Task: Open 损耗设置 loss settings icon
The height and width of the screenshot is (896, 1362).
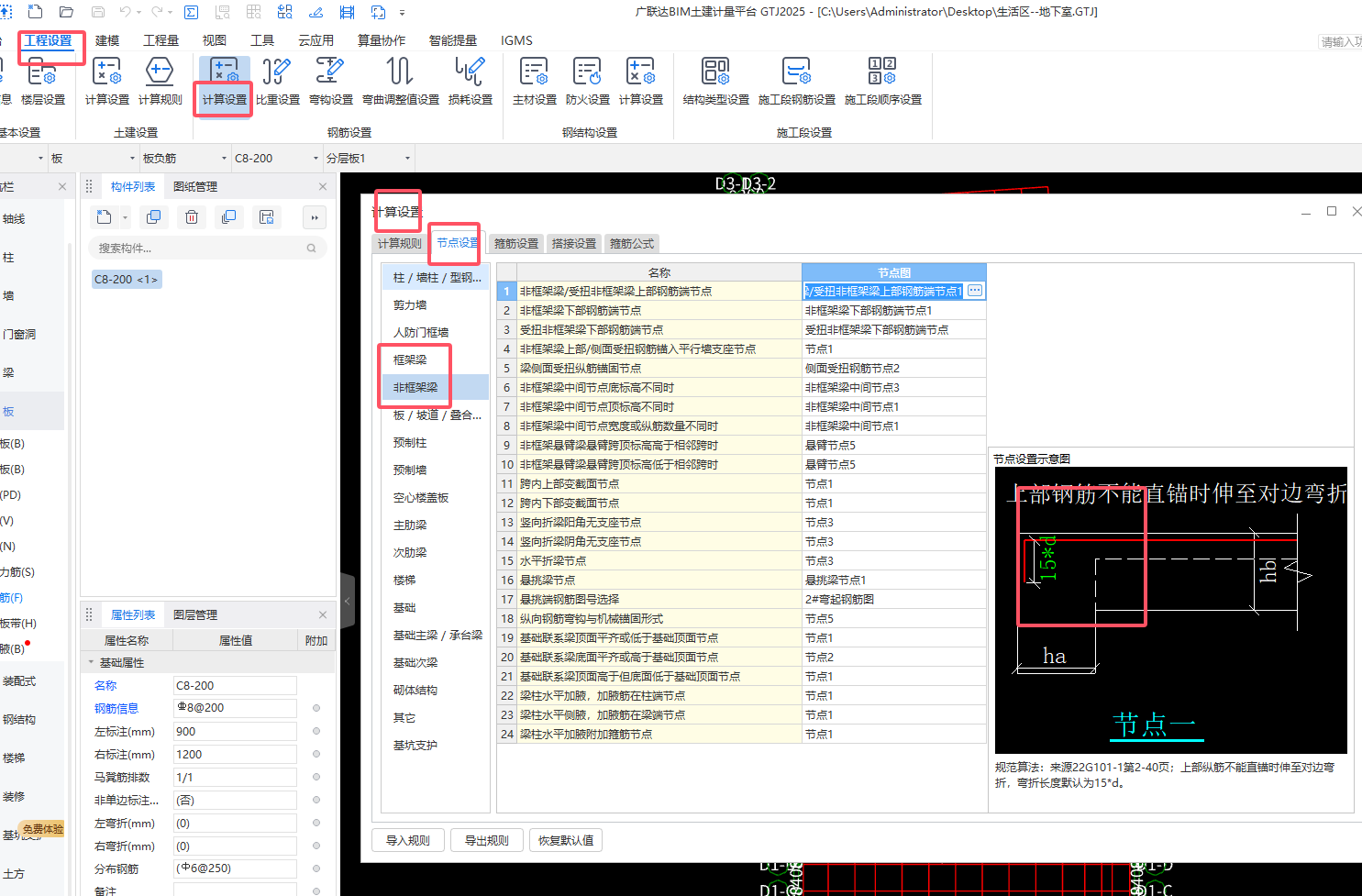Action: coord(470,81)
